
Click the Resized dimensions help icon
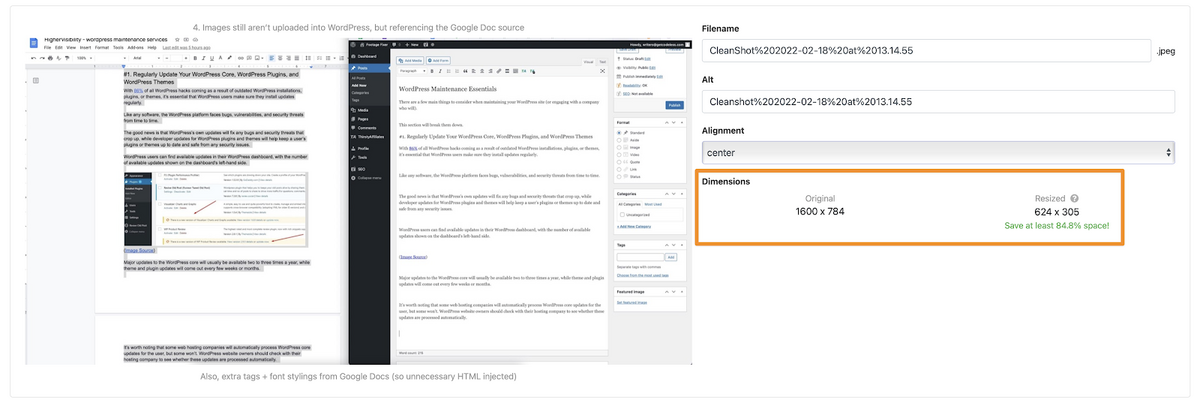coord(1073,199)
